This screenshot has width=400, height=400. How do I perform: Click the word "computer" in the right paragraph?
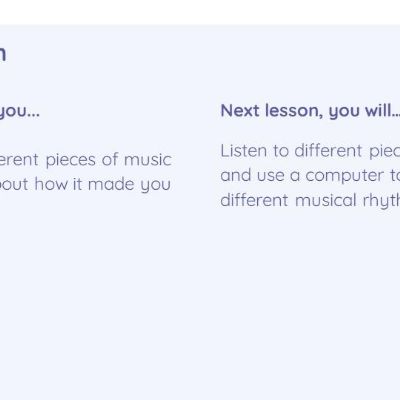(x=345, y=176)
